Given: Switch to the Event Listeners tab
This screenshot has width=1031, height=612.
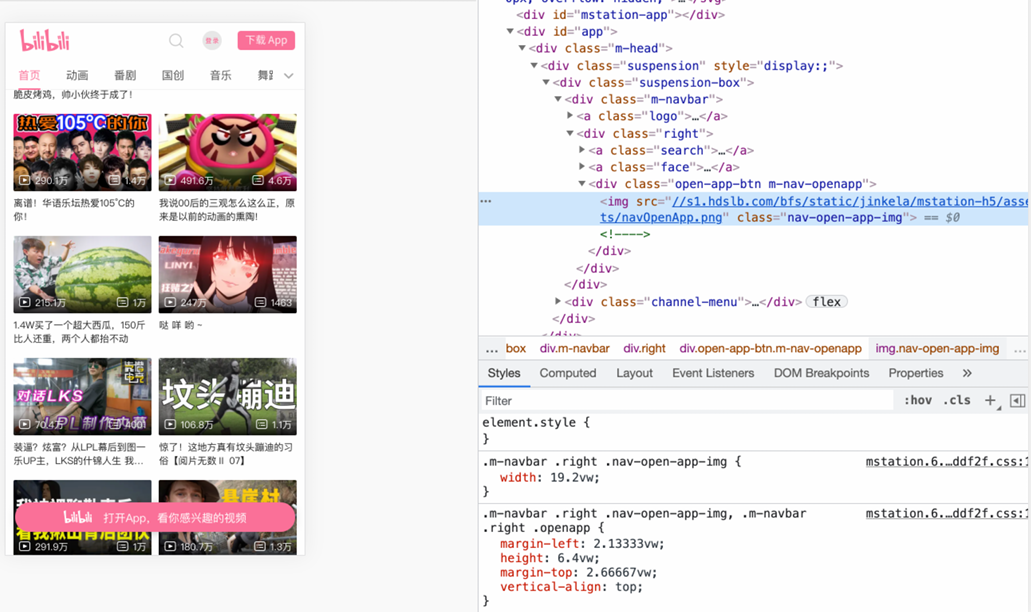Looking at the screenshot, I should (713, 373).
